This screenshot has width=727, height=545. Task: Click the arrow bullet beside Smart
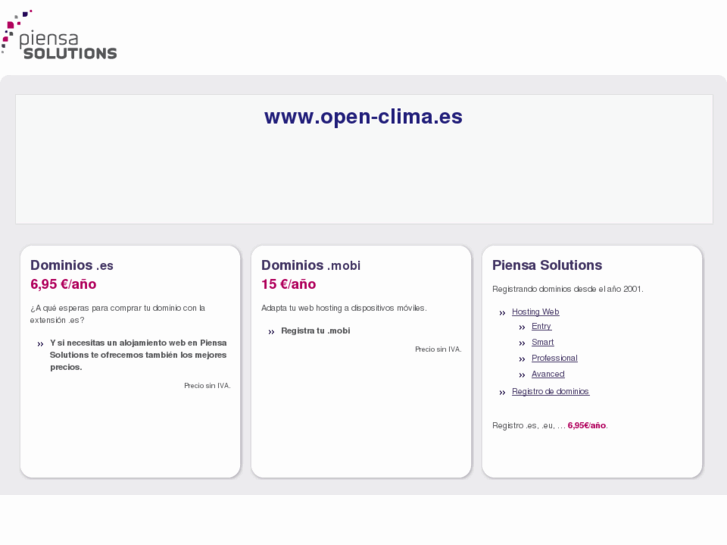click(x=522, y=343)
